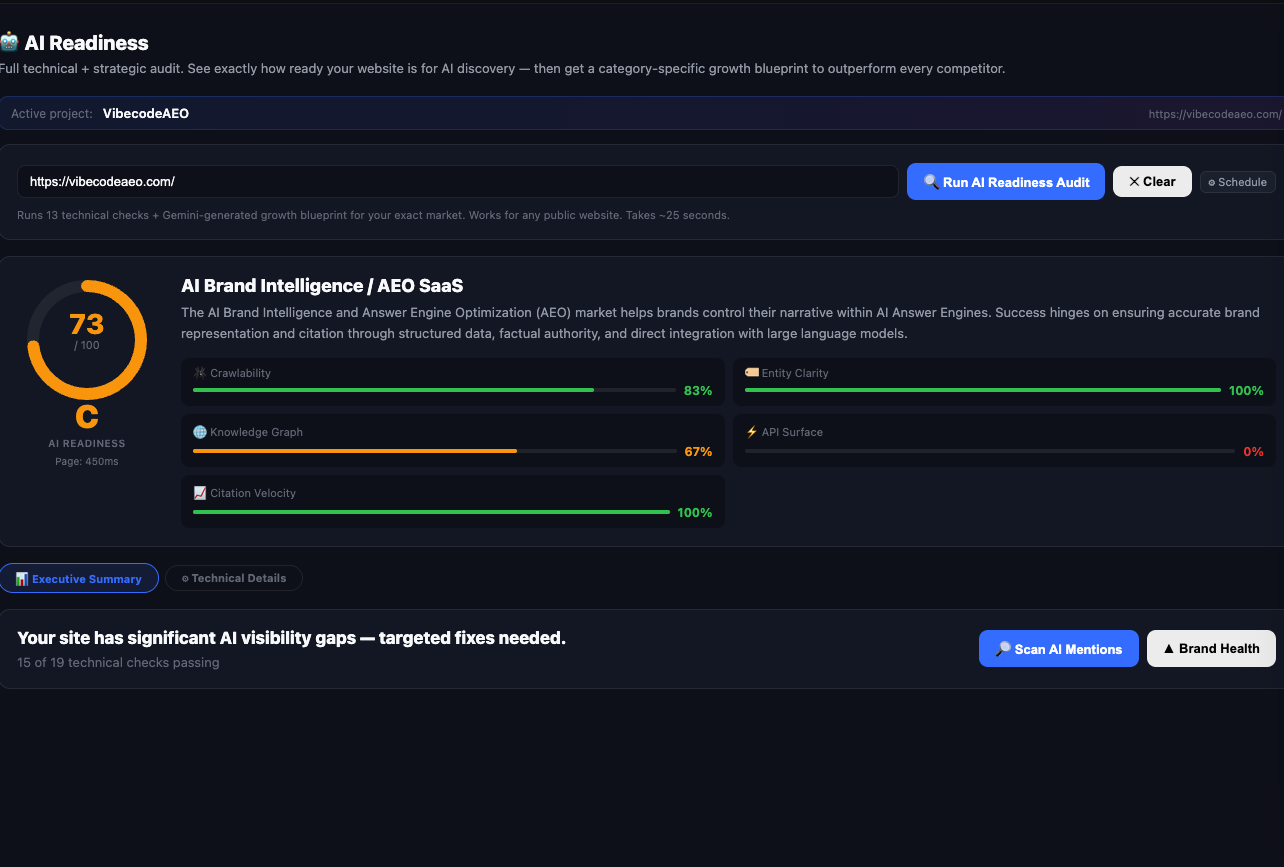Start Scan AI Mentions

[1058, 649]
